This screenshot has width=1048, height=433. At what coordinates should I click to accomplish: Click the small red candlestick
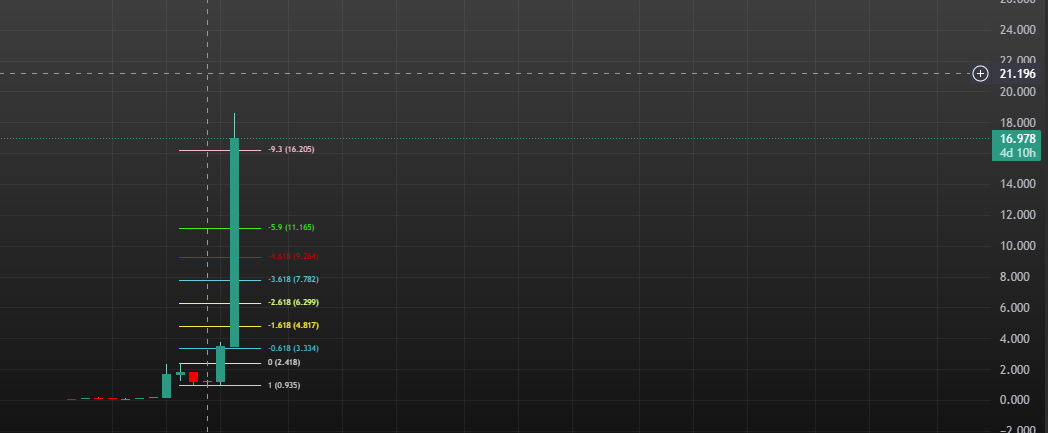tap(193, 377)
